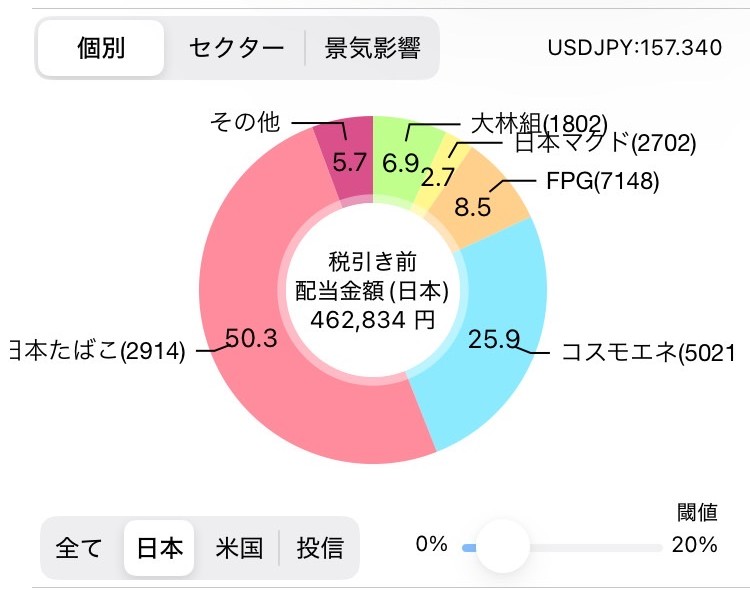Choose the 投信 filter
Screen dimensions: 750x590
click(320, 548)
